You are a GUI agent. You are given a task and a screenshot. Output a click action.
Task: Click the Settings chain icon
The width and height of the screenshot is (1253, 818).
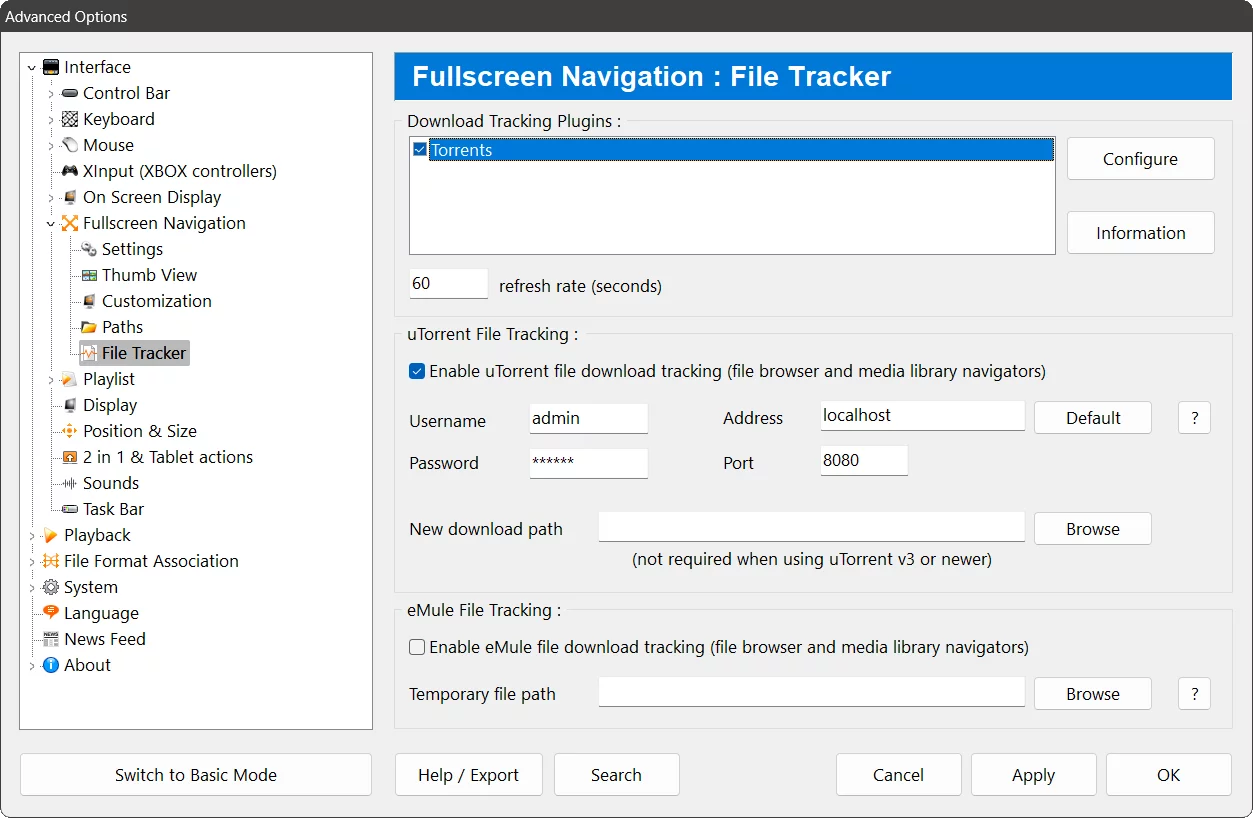[89, 249]
